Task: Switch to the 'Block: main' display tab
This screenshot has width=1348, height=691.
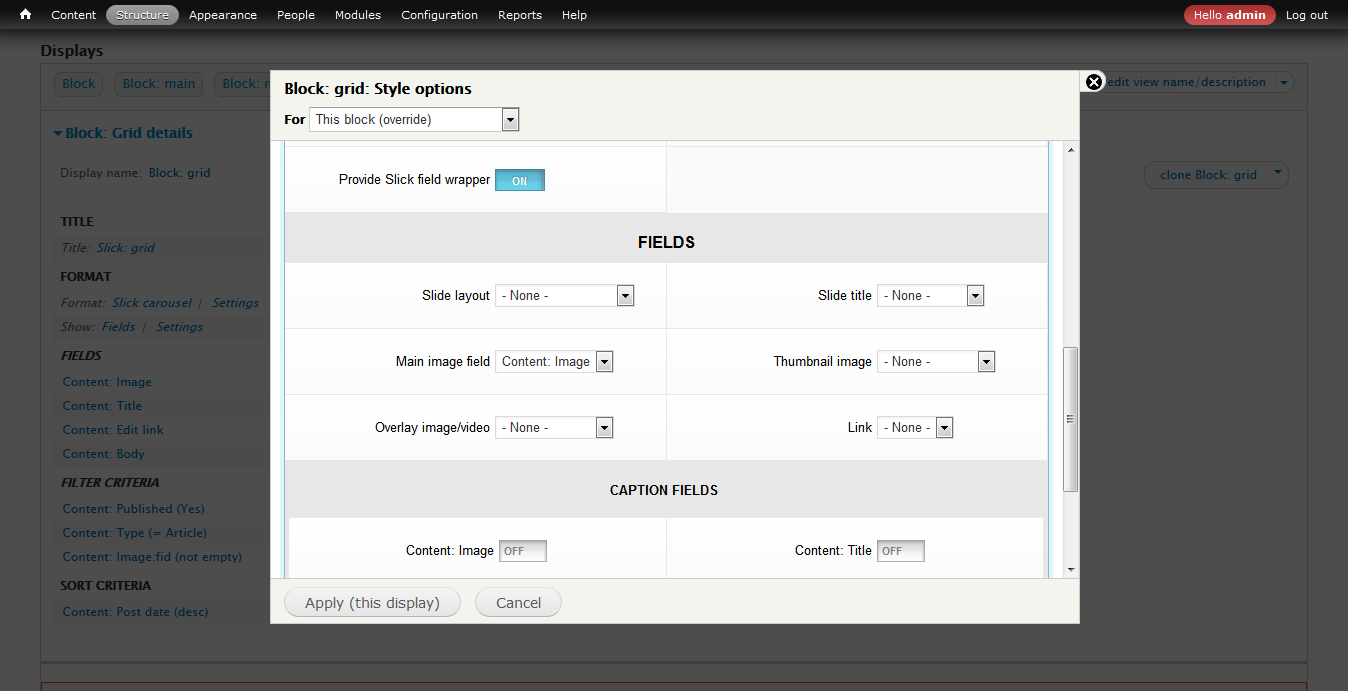Action: [x=158, y=83]
